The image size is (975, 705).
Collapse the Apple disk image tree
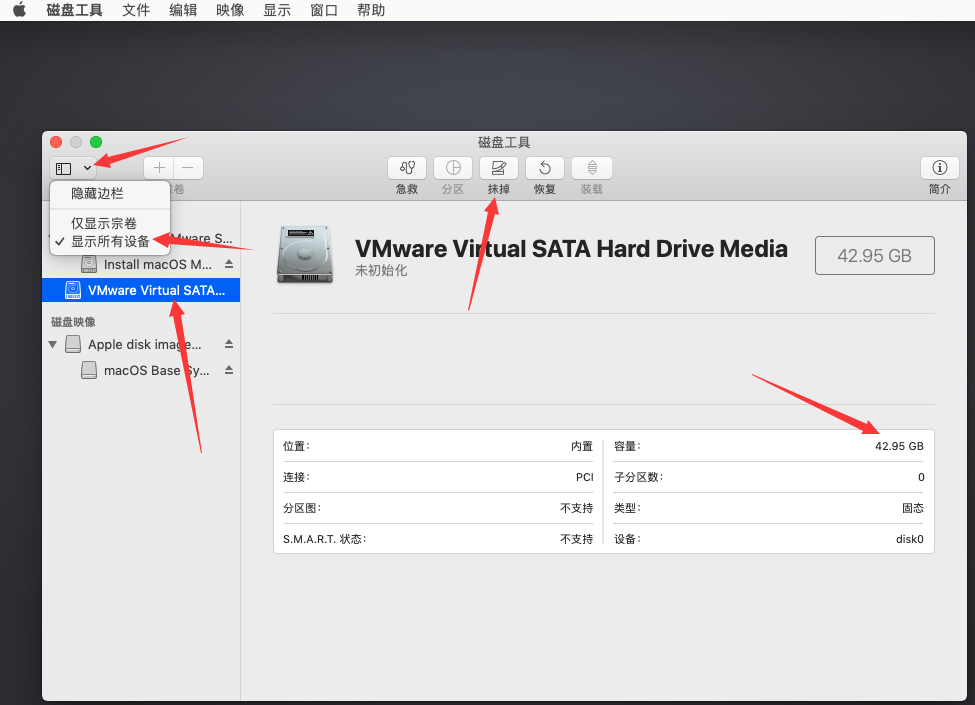pyautogui.click(x=53, y=344)
